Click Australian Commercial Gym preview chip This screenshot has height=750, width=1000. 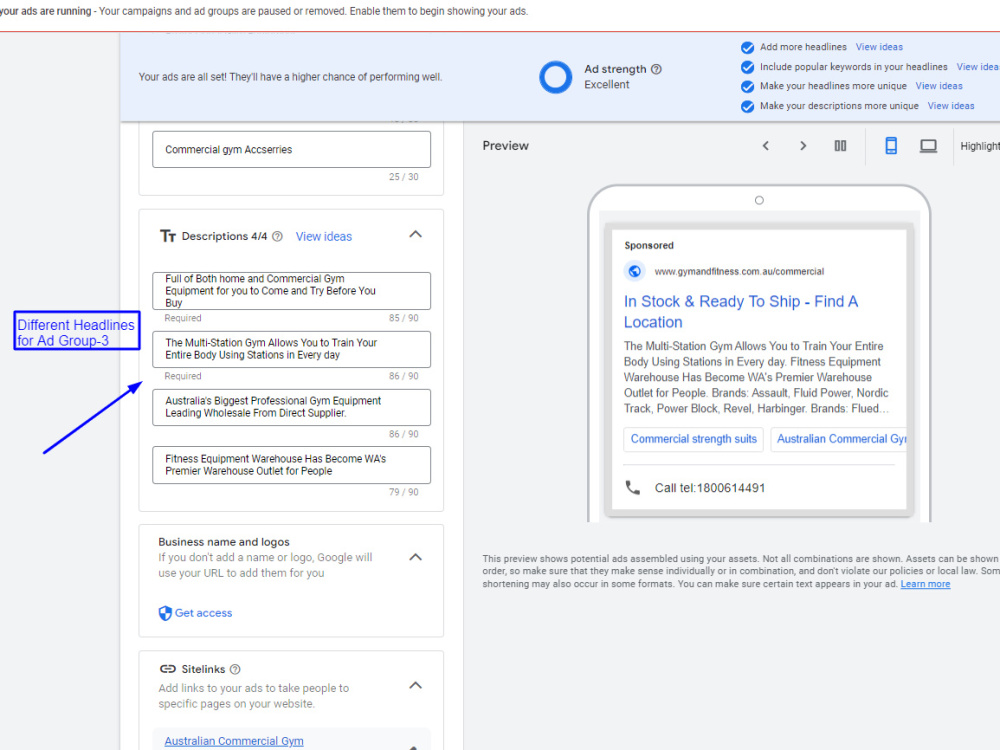pyautogui.click(x=839, y=439)
